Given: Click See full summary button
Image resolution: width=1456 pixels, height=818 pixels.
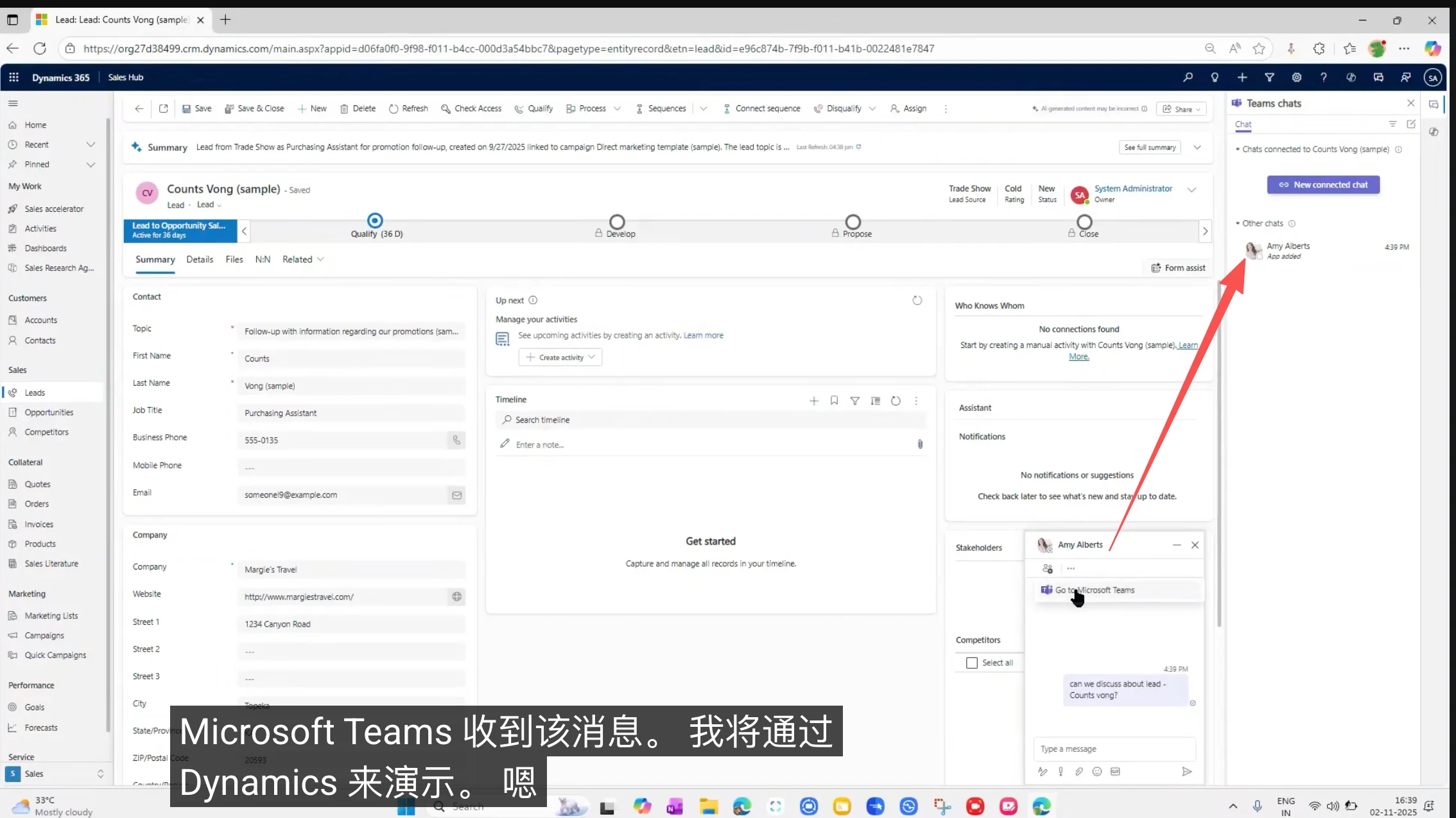Looking at the screenshot, I should pos(1150,147).
